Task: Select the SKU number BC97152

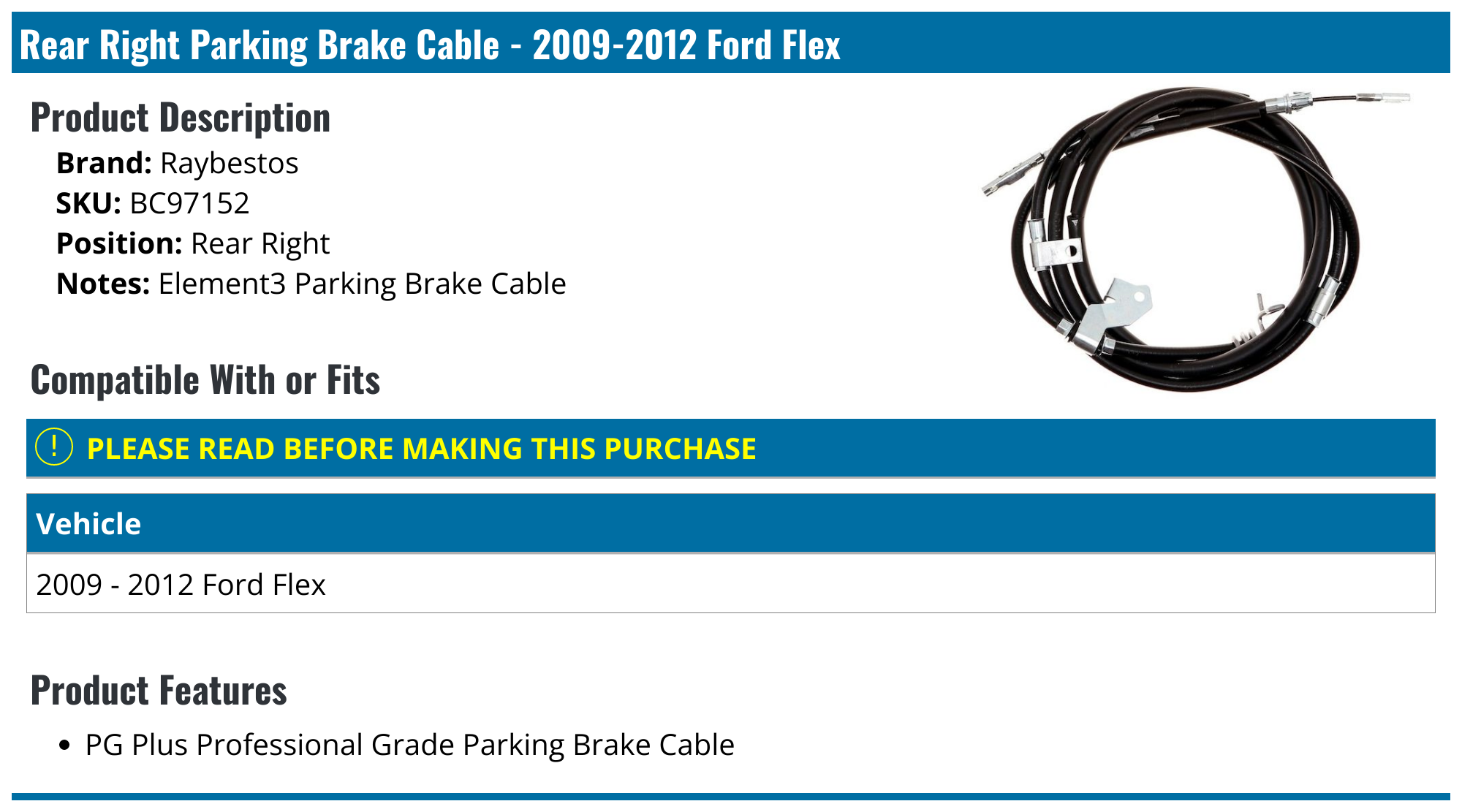Action: (189, 204)
